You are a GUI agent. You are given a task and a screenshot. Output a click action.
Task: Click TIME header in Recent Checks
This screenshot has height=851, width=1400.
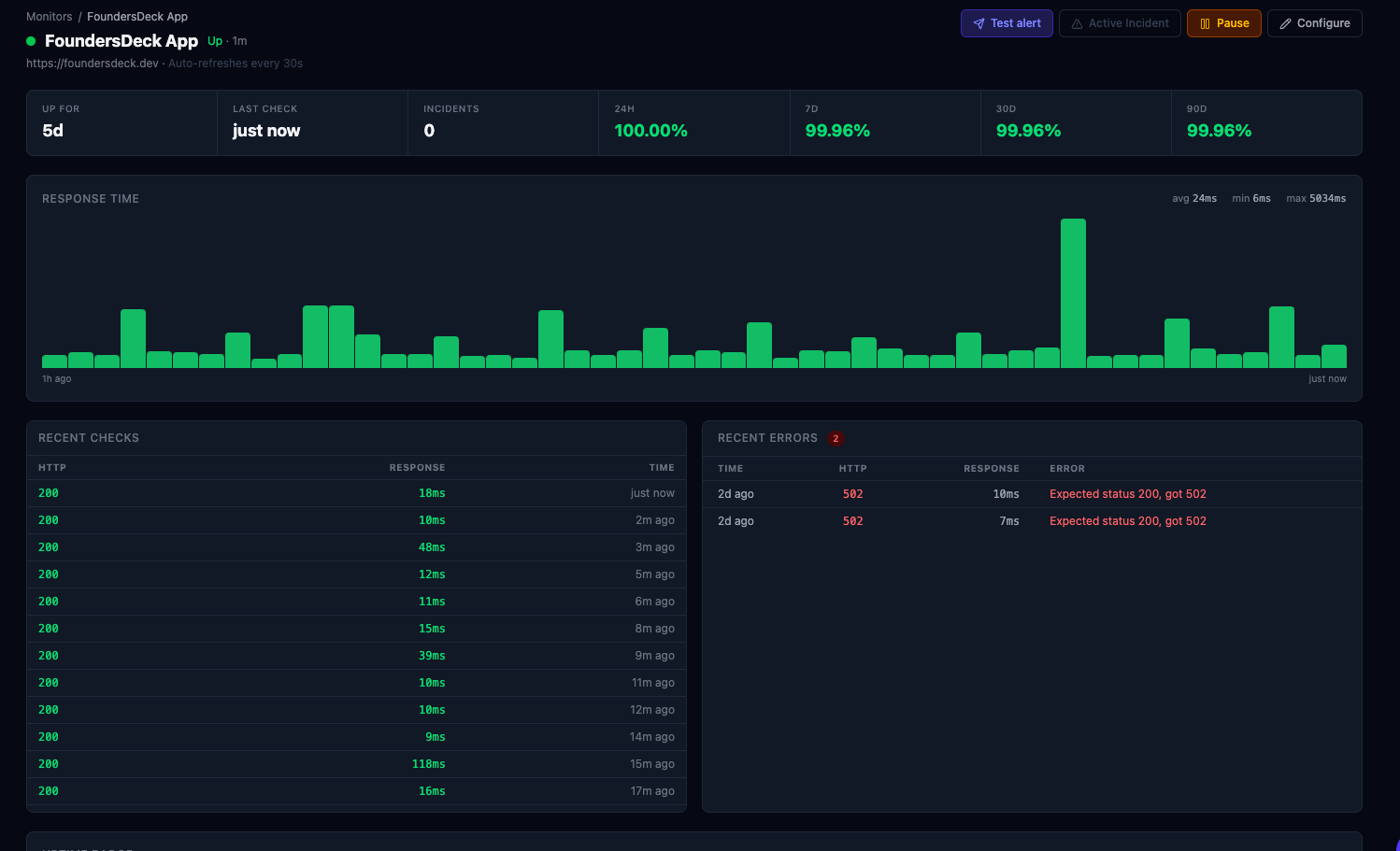pyautogui.click(x=662, y=468)
